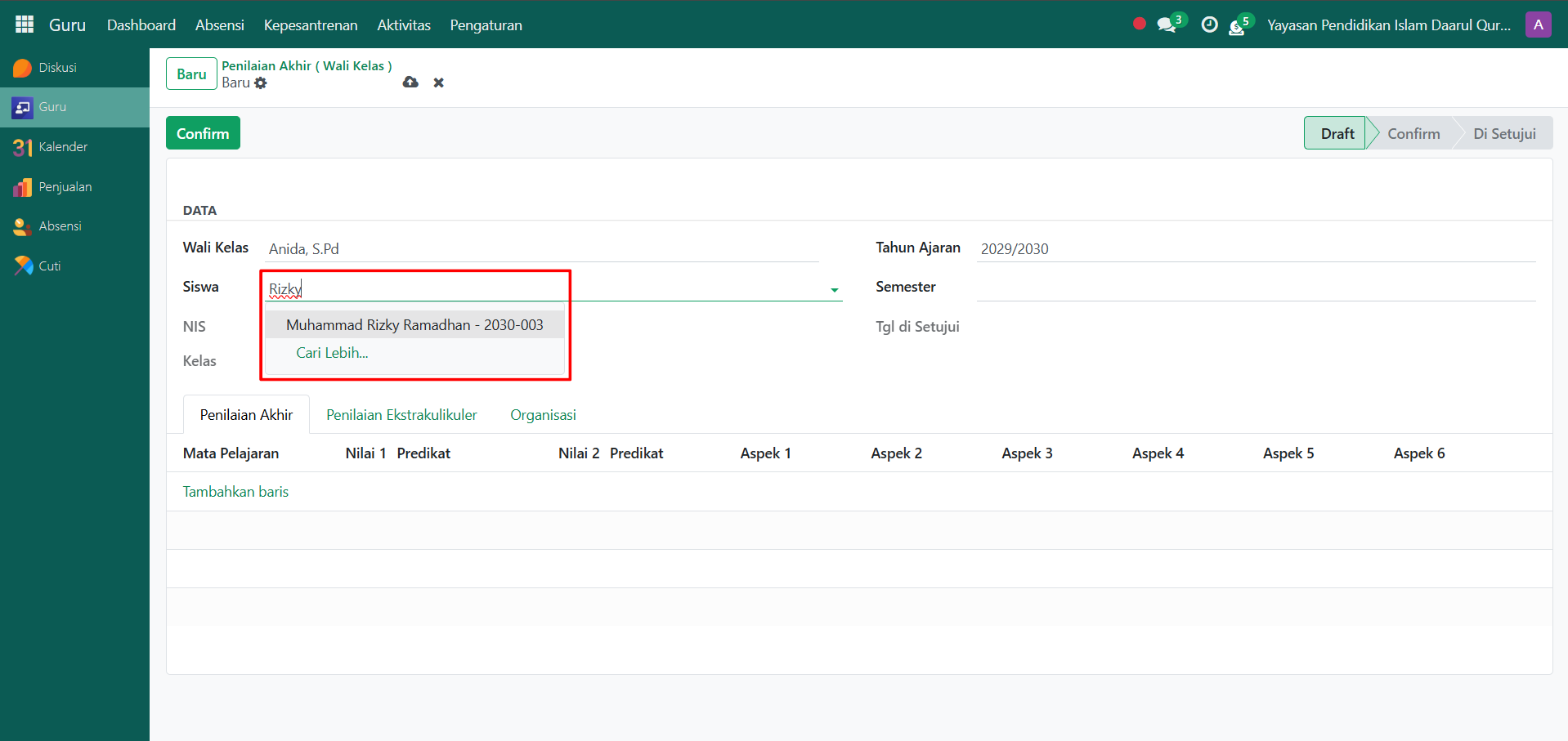
Task: Open the chat messages notification icon
Action: 1167,25
